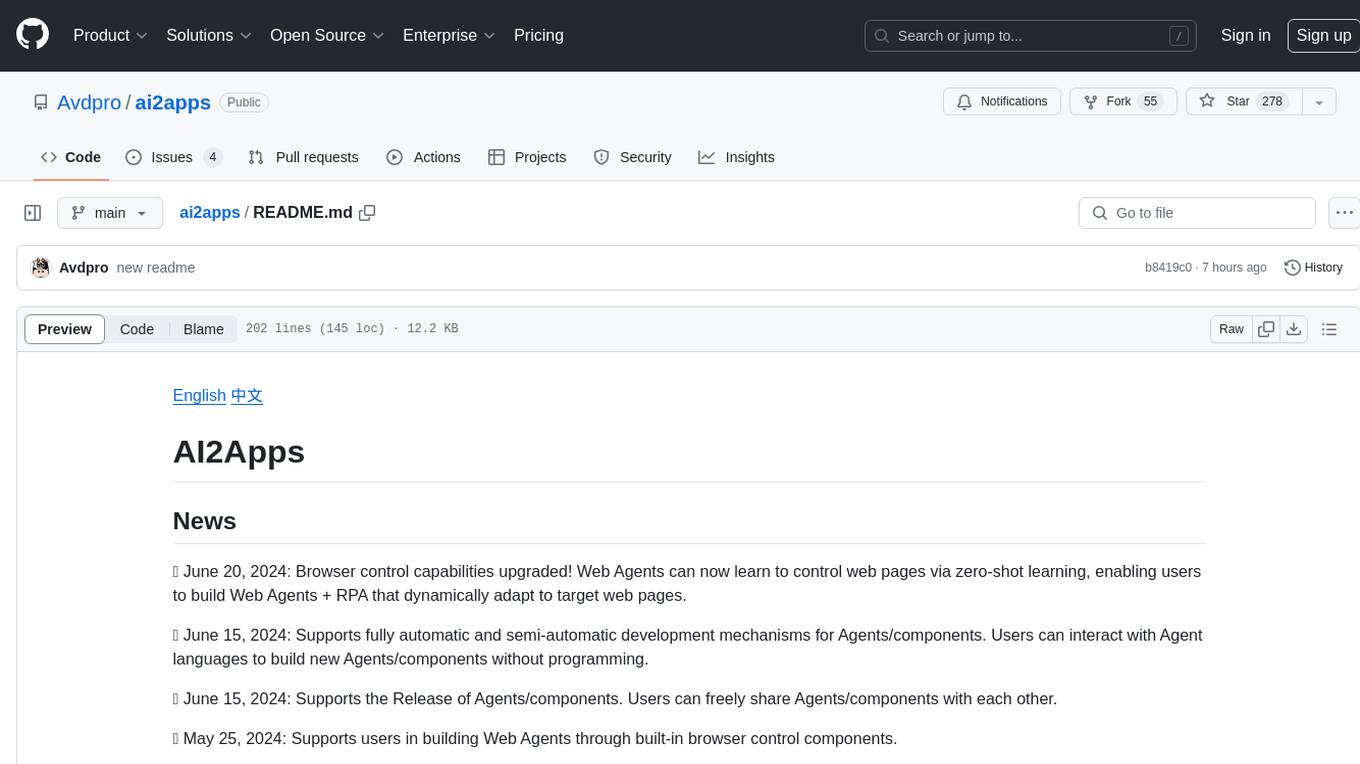This screenshot has width=1360, height=764.
Task: Click the Sign up button
Action: click(x=1323, y=35)
